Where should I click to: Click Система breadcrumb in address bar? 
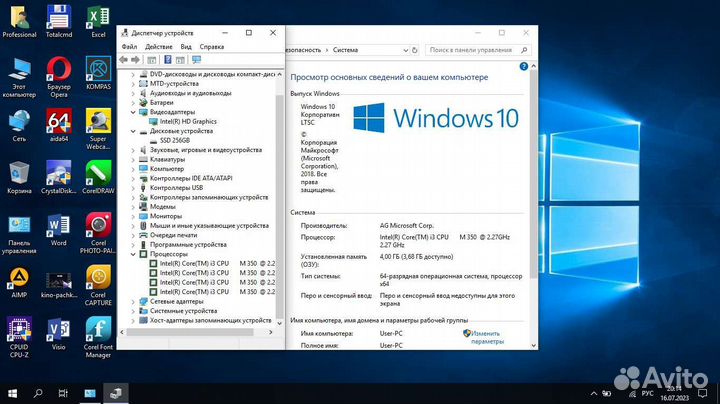click(x=345, y=50)
